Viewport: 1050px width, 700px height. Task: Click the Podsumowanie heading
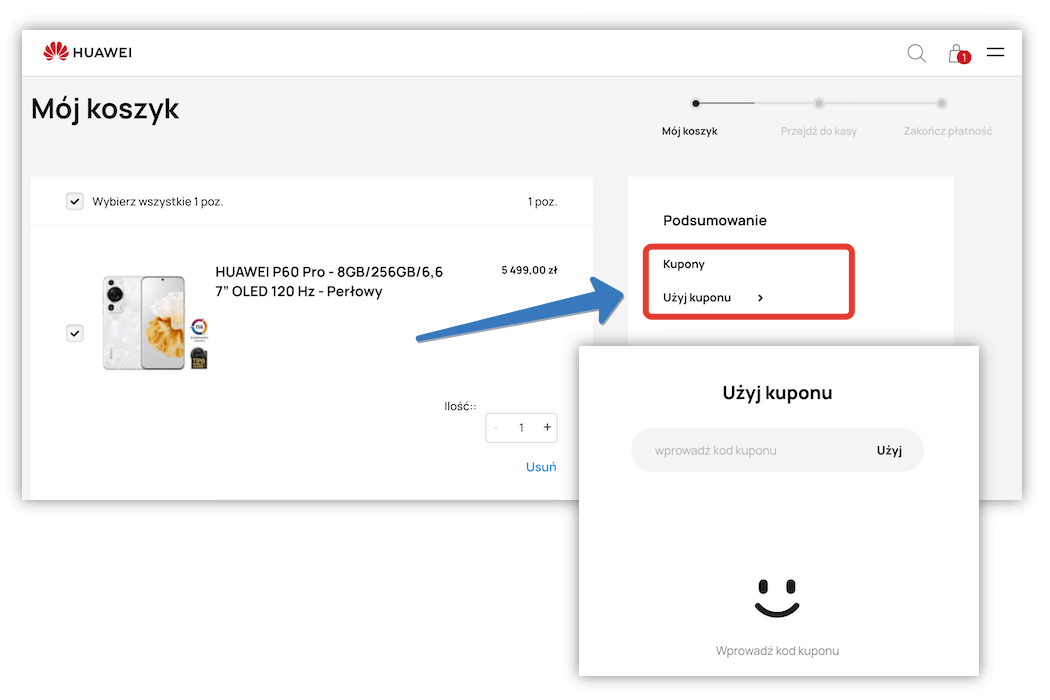click(x=715, y=220)
